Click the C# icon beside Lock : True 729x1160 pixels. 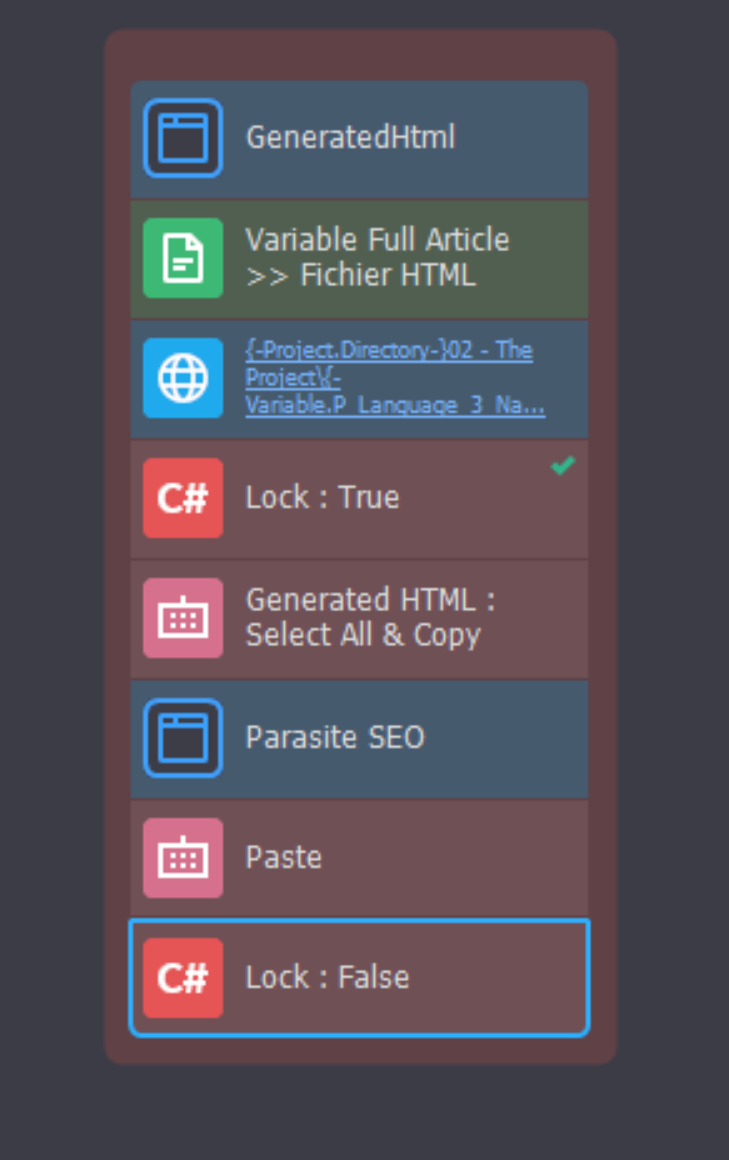pos(183,498)
